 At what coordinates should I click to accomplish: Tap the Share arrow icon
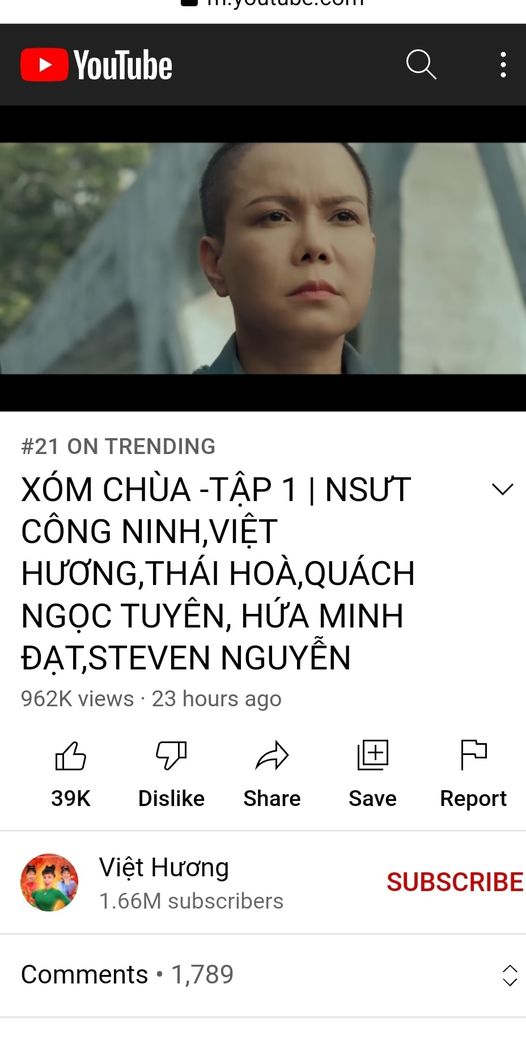pos(272,756)
